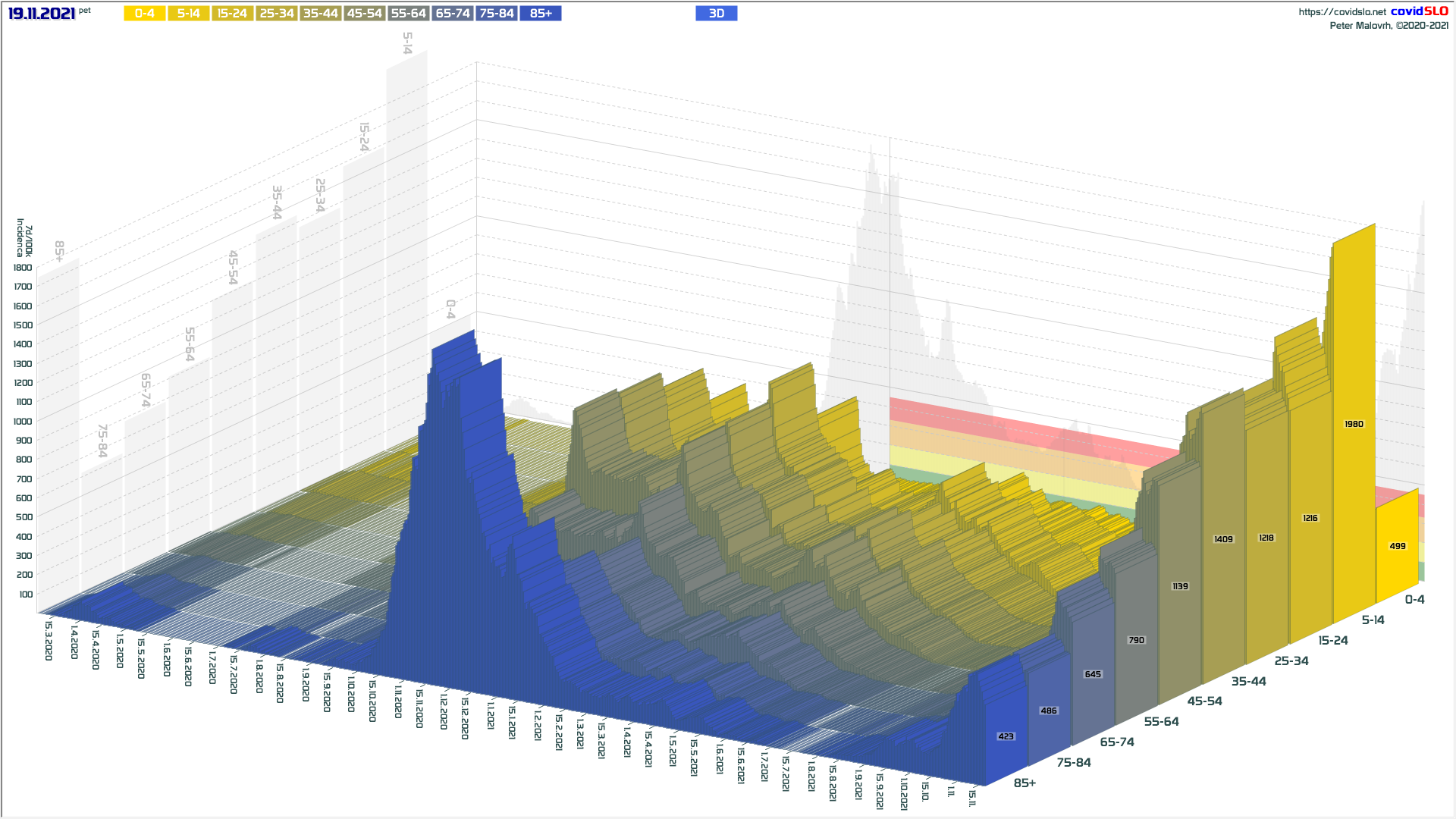
Task: Switch the 3D view mode button
Action: pos(716,14)
